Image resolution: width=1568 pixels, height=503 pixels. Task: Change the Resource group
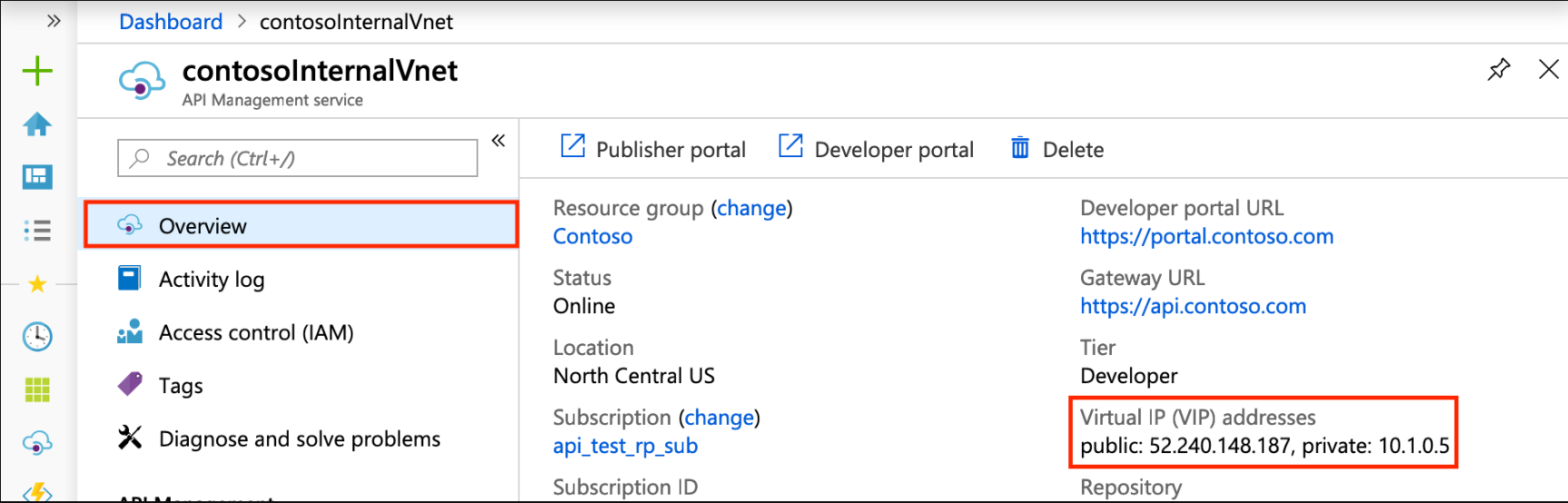click(751, 208)
